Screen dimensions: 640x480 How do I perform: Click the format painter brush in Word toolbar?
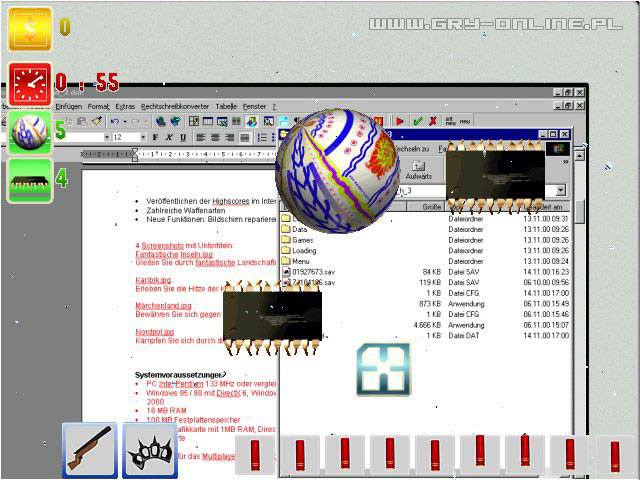pyautogui.click(x=97, y=121)
